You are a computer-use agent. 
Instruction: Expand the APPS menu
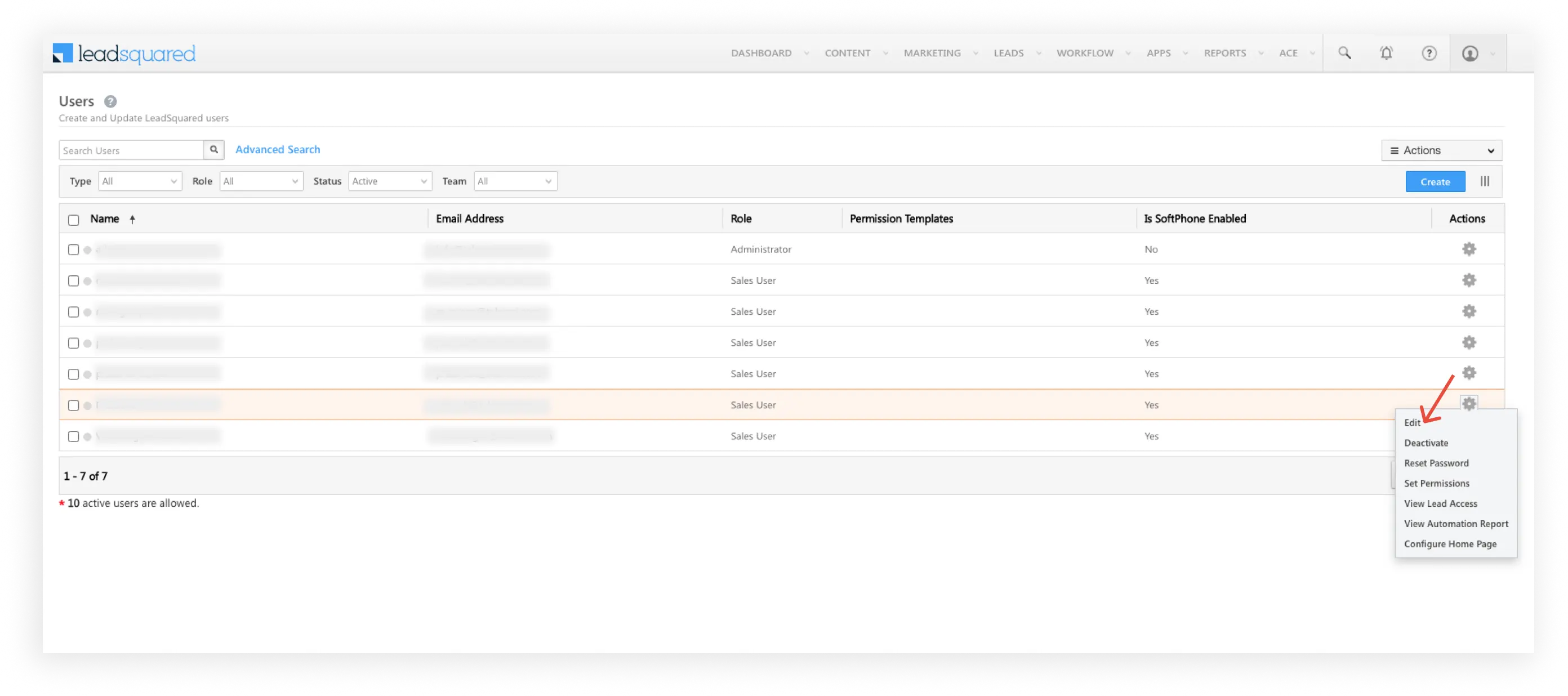tap(1167, 53)
